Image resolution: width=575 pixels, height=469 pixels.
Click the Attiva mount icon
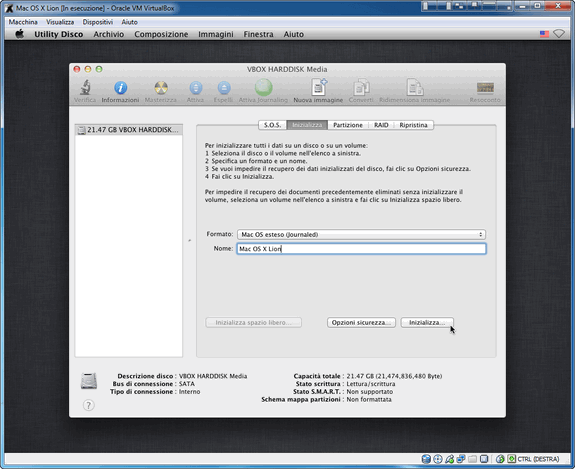(x=195, y=88)
